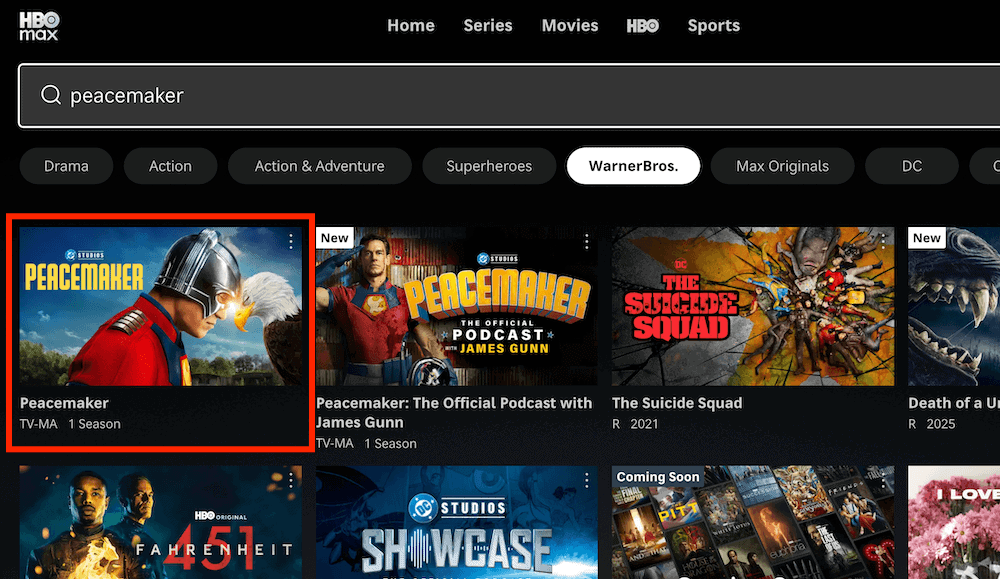The width and height of the screenshot is (1000, 579).
Task: Enable the Superheroes filter
Action: click(489, 166)
